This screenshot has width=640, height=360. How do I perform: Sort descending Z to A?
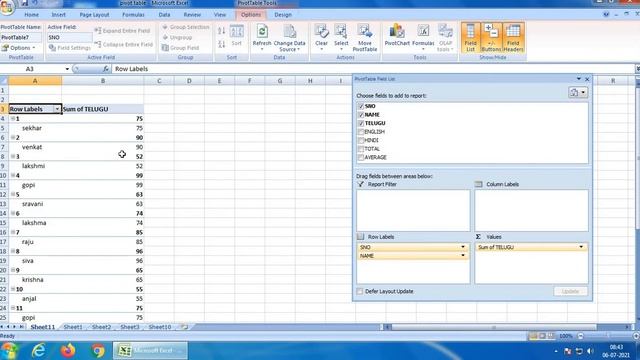pyautogui.click(x=222, y=44)
